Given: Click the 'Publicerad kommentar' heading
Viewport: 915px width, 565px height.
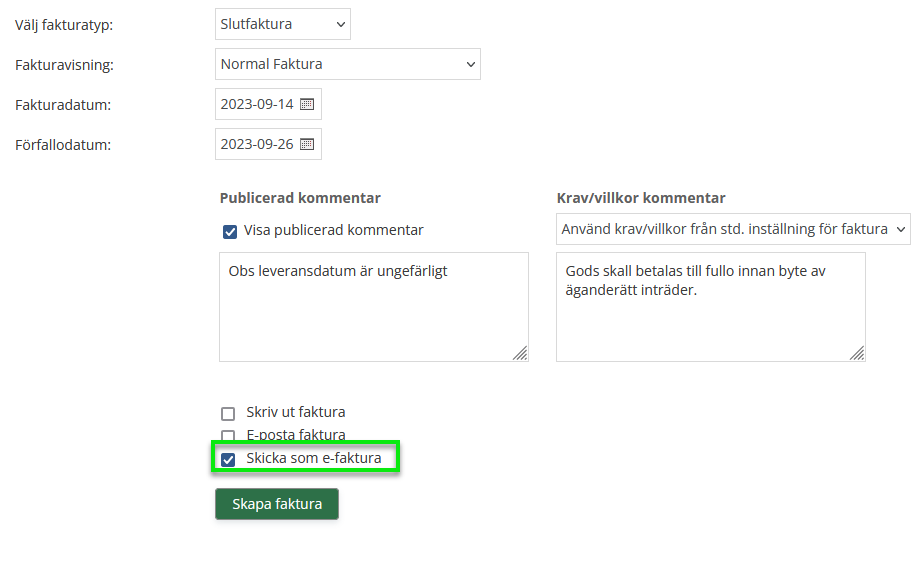Looking at the screenshot, I should [x=300, y=198].
